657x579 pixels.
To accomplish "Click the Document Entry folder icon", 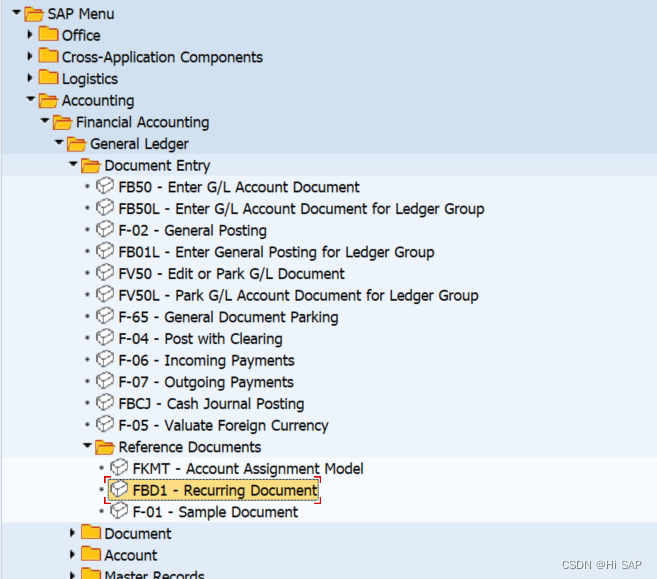I will click(x=91, y=165).
